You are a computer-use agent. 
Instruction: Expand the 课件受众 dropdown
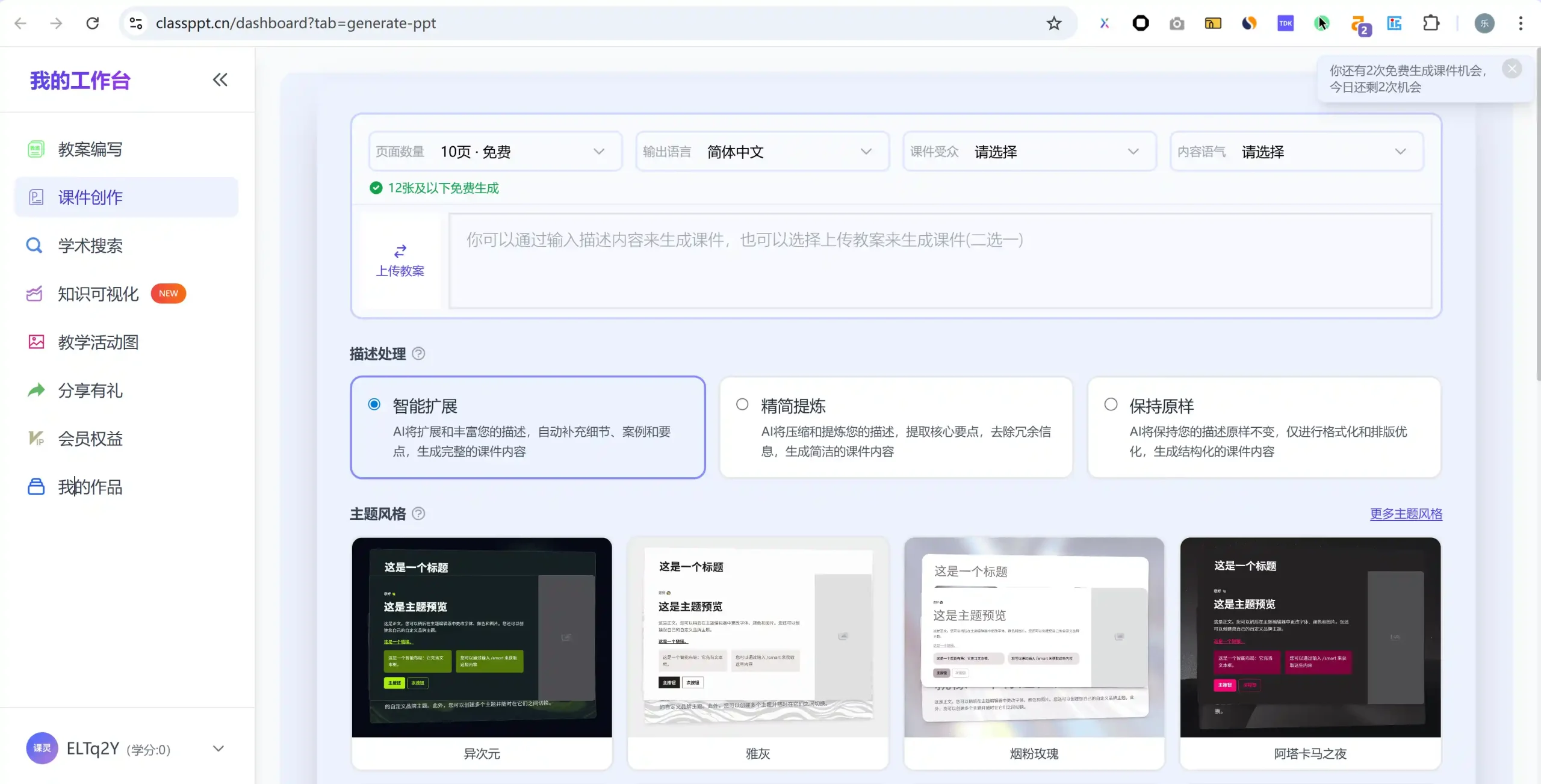pos(1029,152)
